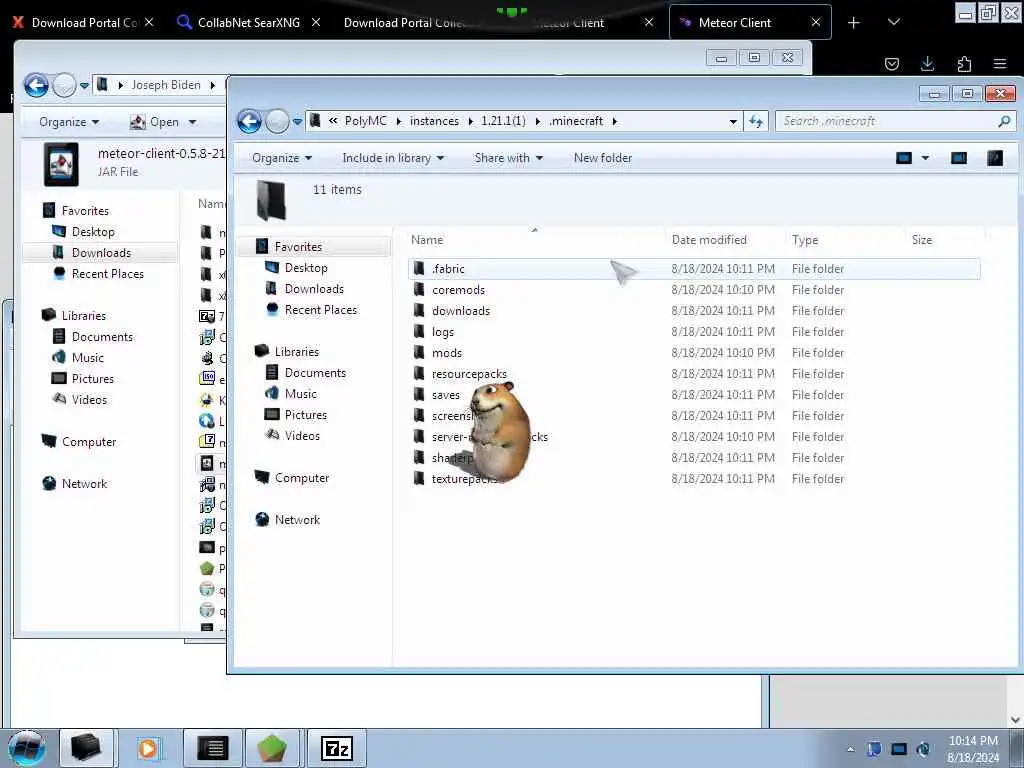Click the logs folder icon
The width and height of the screenshot is (1024, 768).
coord(419,332)
